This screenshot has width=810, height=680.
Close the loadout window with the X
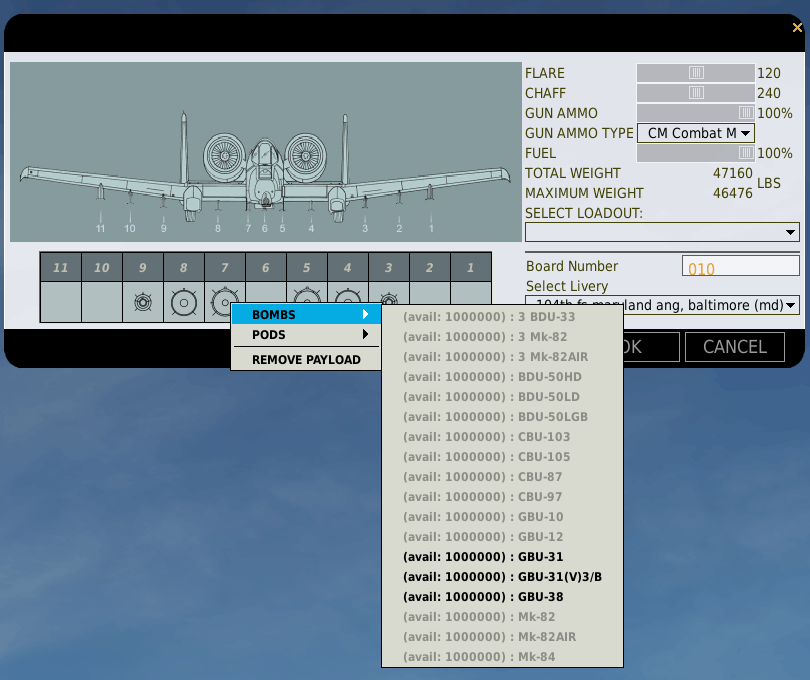tap(797, 28)
